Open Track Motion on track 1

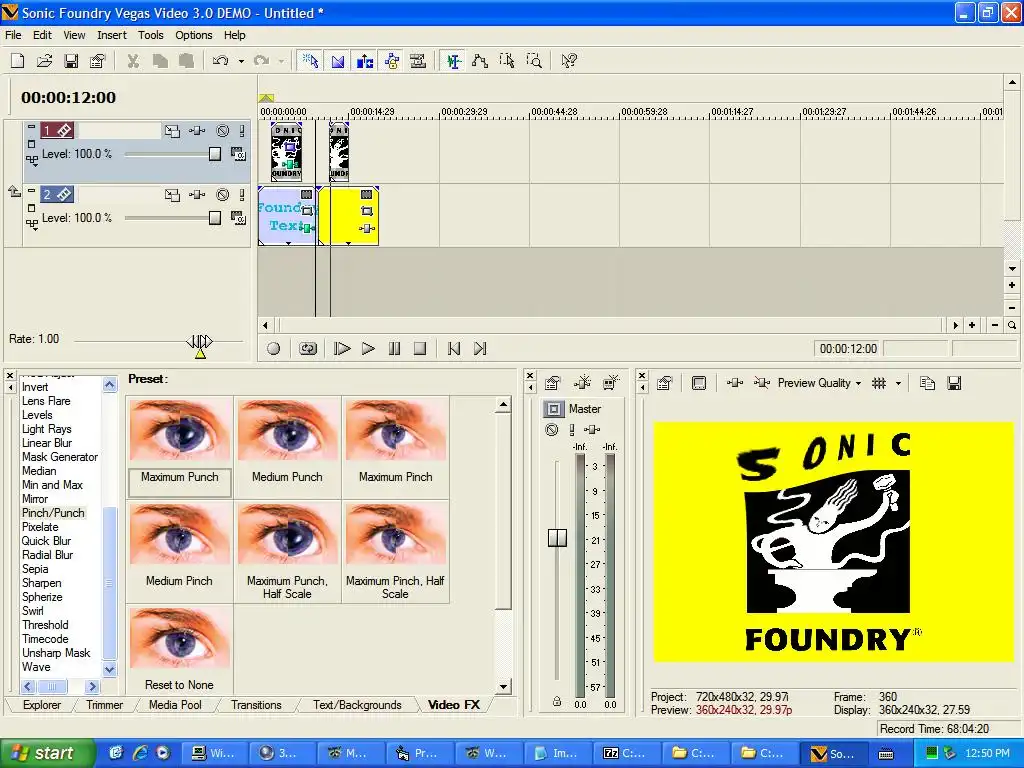[172, 131]
